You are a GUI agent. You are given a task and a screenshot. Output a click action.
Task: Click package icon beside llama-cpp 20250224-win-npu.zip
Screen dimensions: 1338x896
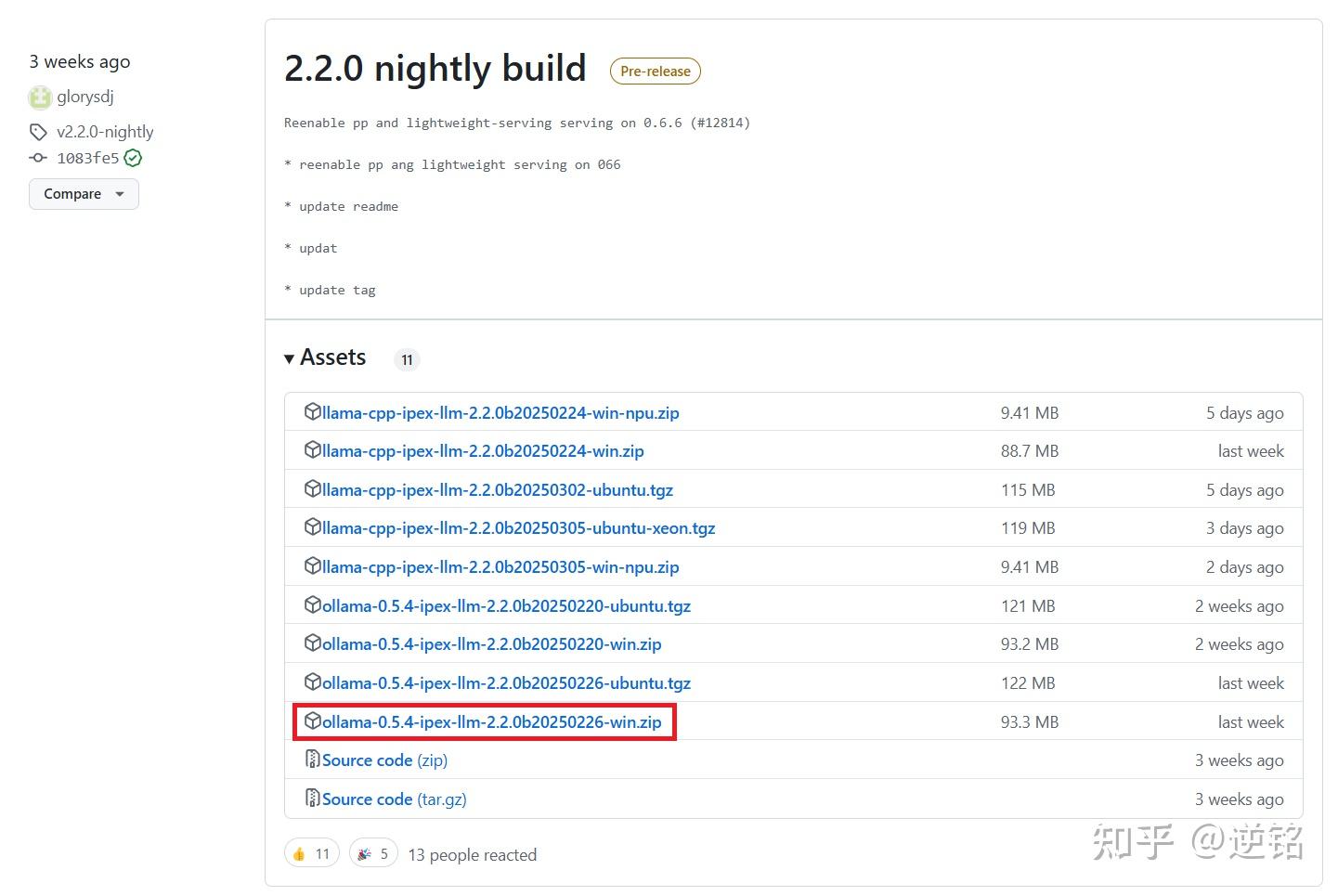point(313,411)
